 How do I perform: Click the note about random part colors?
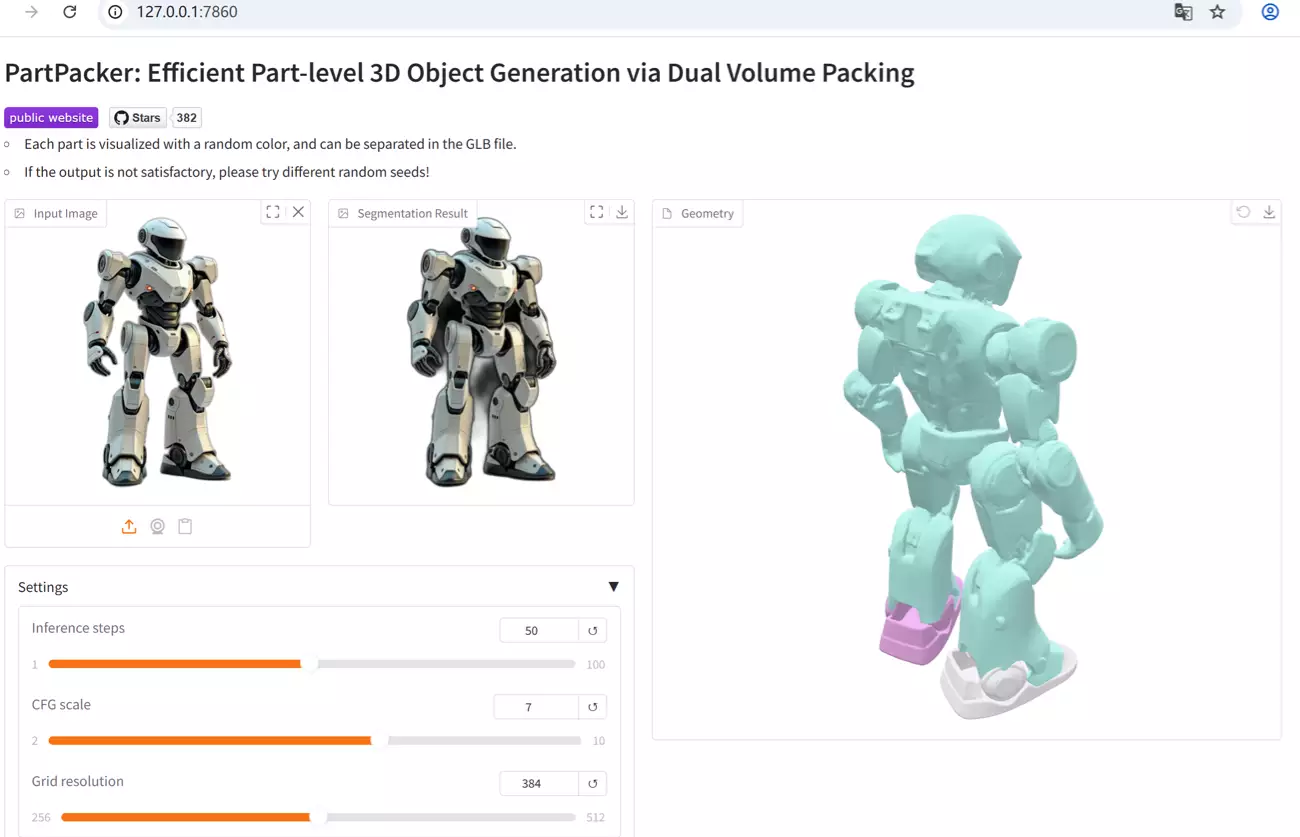(270, 144)
